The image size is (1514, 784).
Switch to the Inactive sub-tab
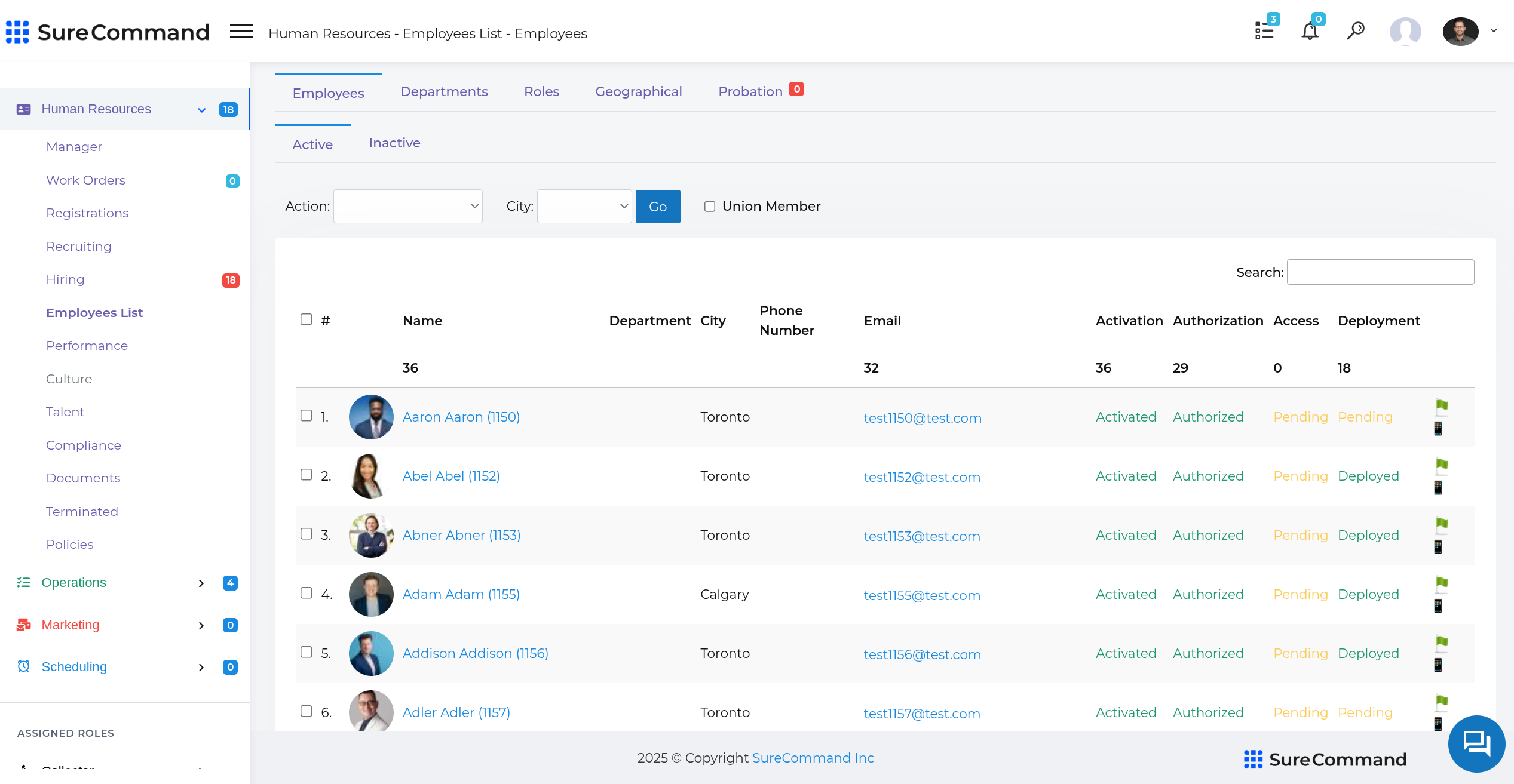(394, 143)
